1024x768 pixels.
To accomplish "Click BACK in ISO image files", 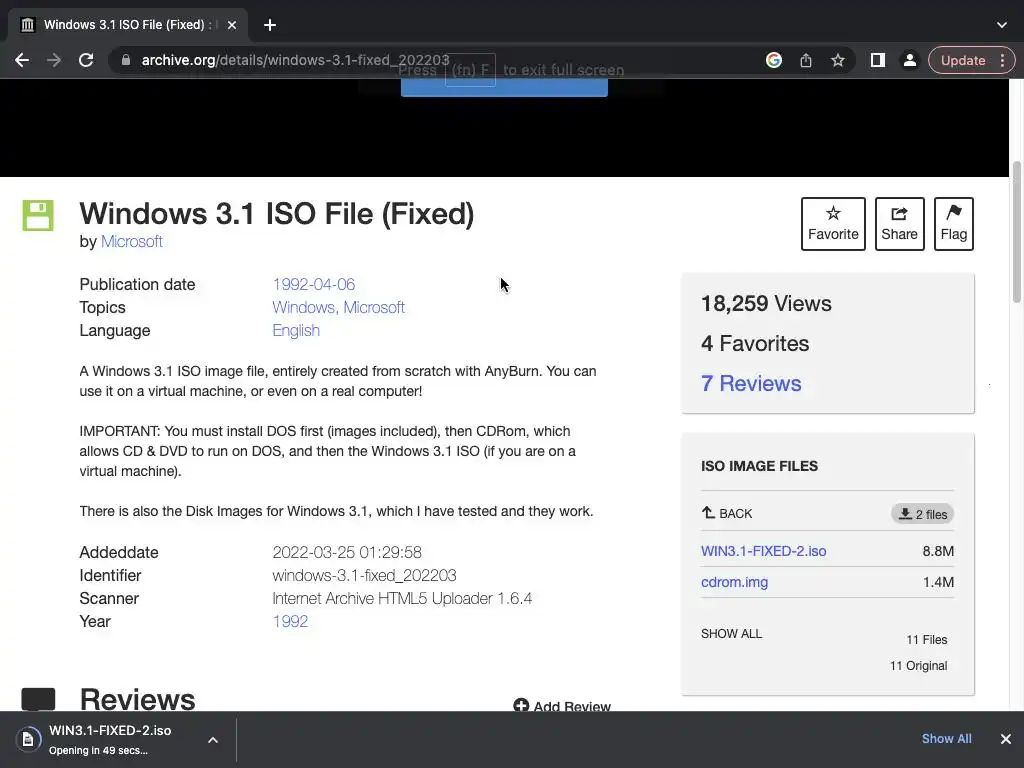I will [x=727, y=513].
